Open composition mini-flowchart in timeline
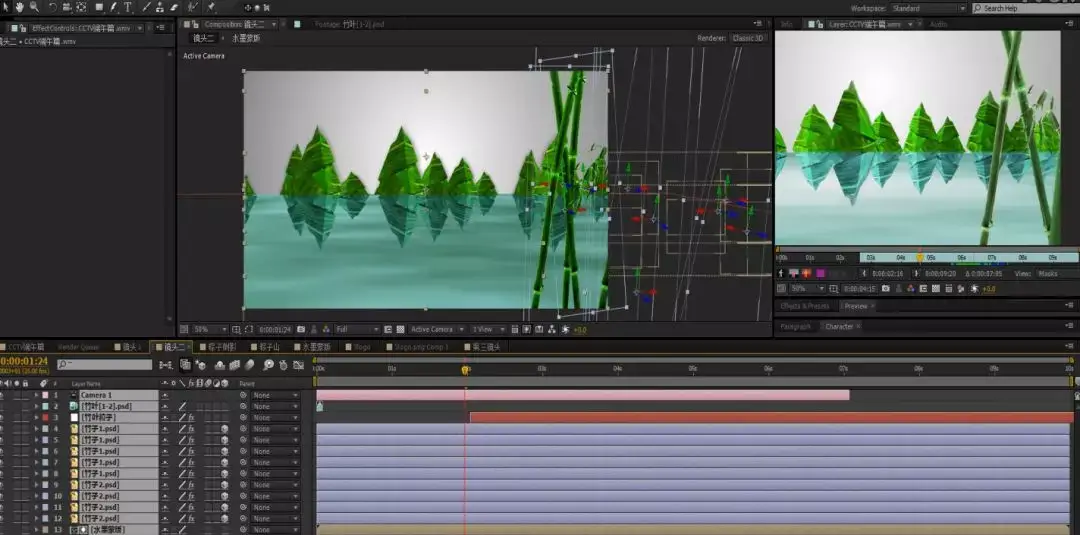This screenshot has height=535, width=1080. [x=166, y=365]
